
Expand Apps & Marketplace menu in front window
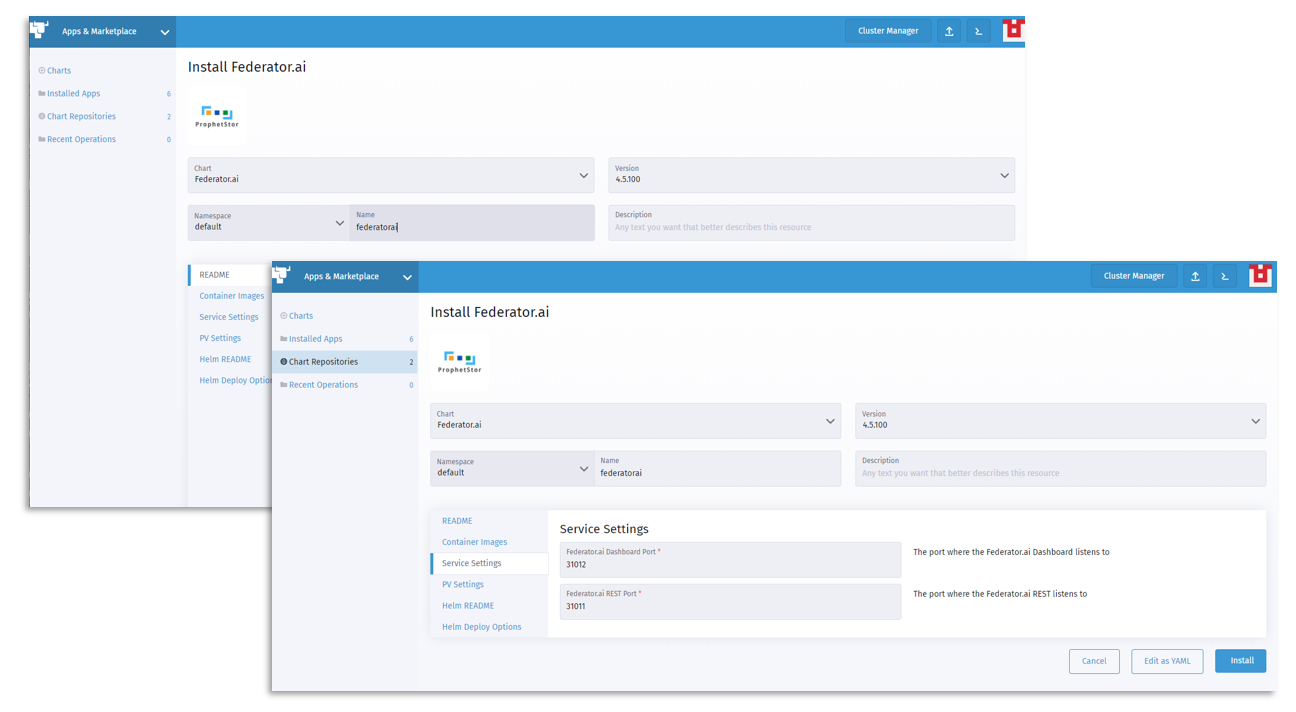coord(407,277)
